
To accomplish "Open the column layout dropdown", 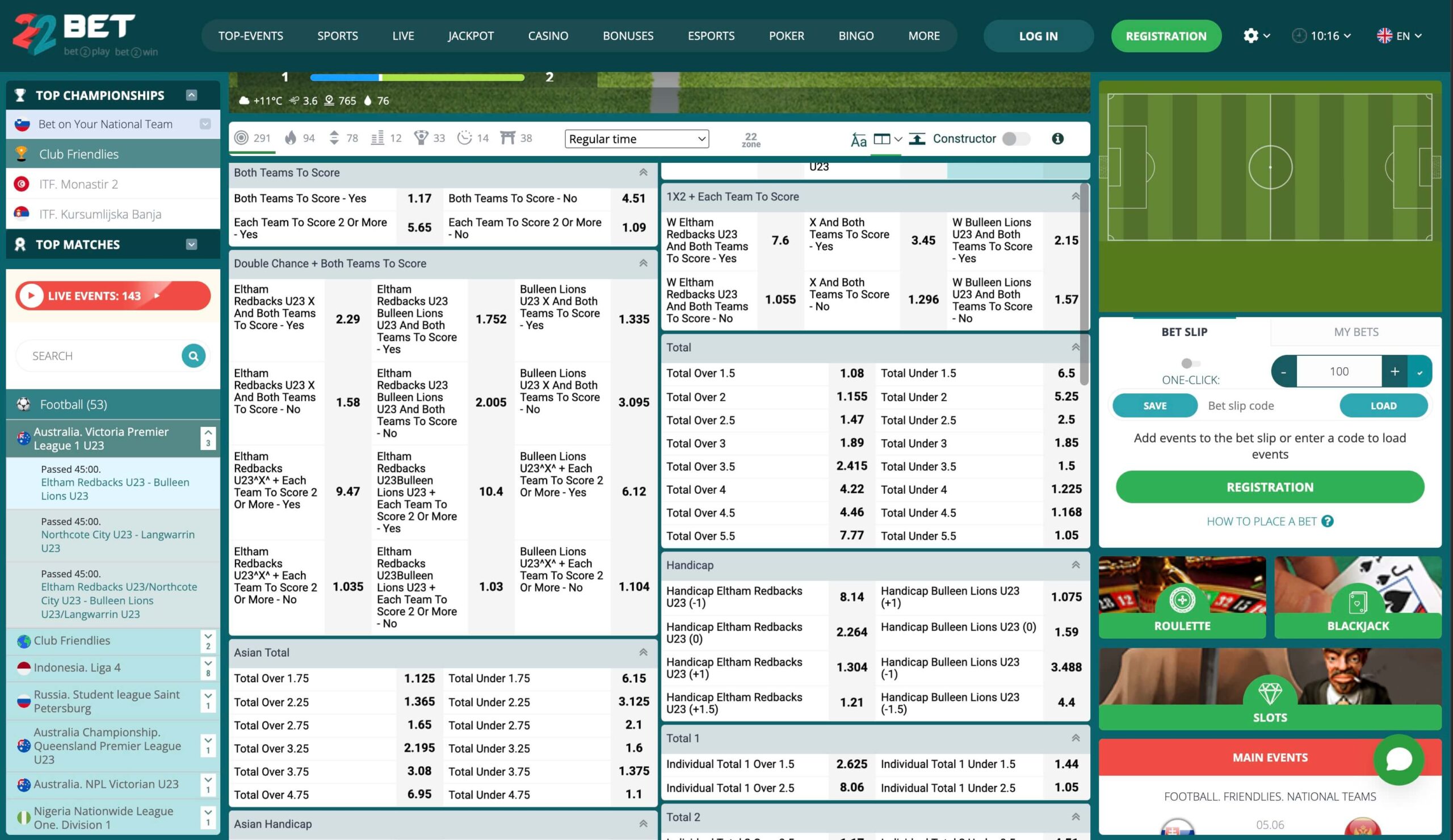I will pyautogui.click(x=888, y=139).
